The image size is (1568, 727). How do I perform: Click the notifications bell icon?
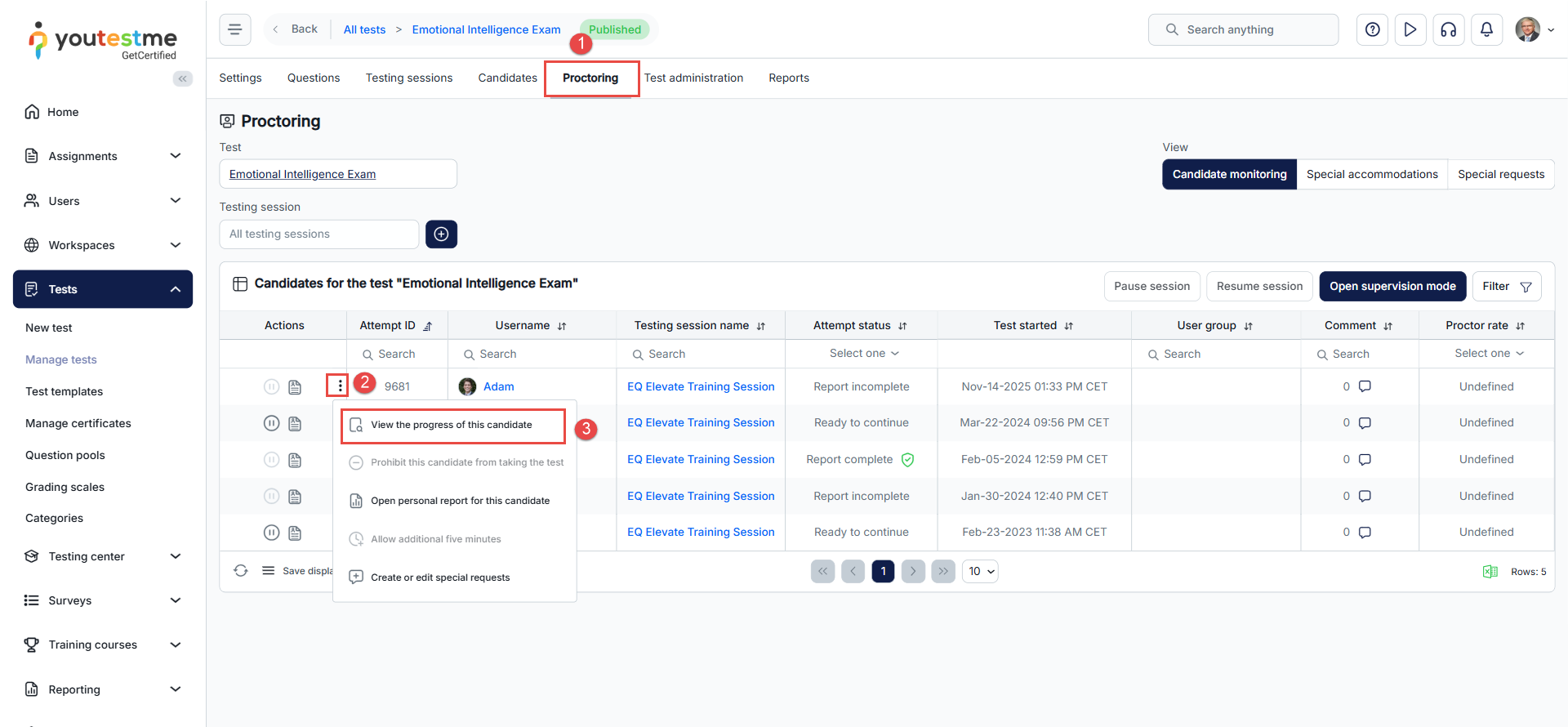[x=1486, y=30]
